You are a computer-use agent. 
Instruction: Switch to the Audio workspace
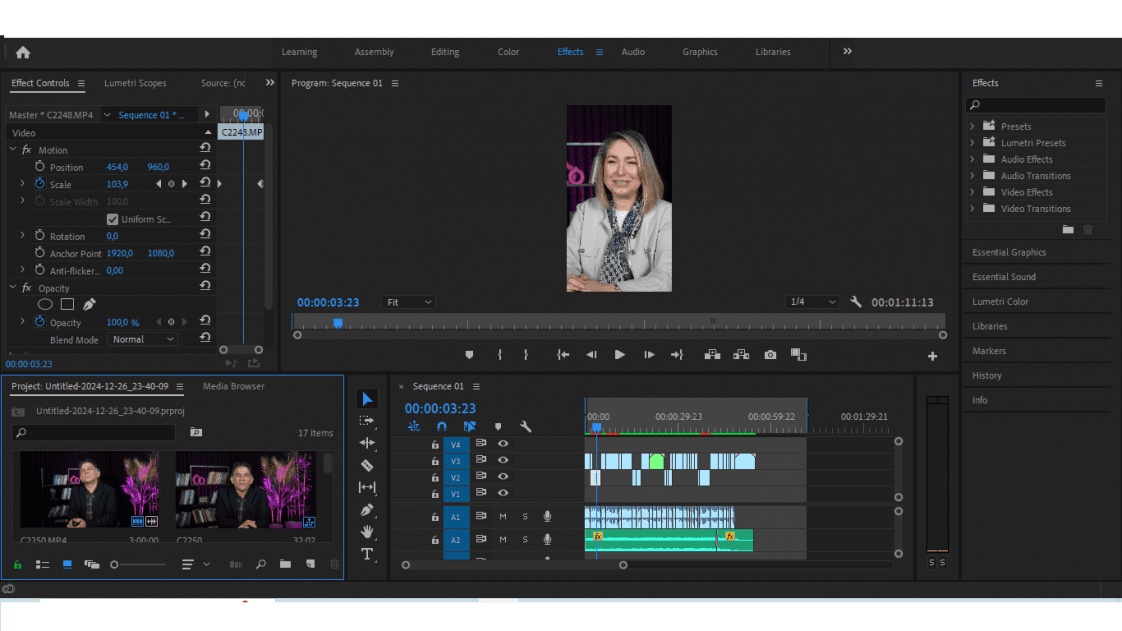pyautogui.click(x=633, y=52)
